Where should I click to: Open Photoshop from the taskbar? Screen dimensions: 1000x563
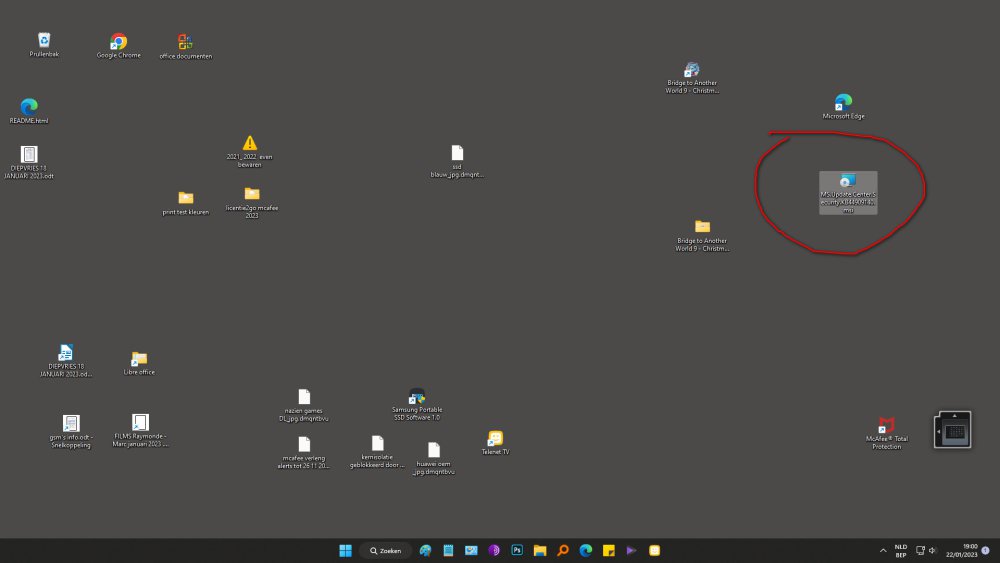pos(517,550)
